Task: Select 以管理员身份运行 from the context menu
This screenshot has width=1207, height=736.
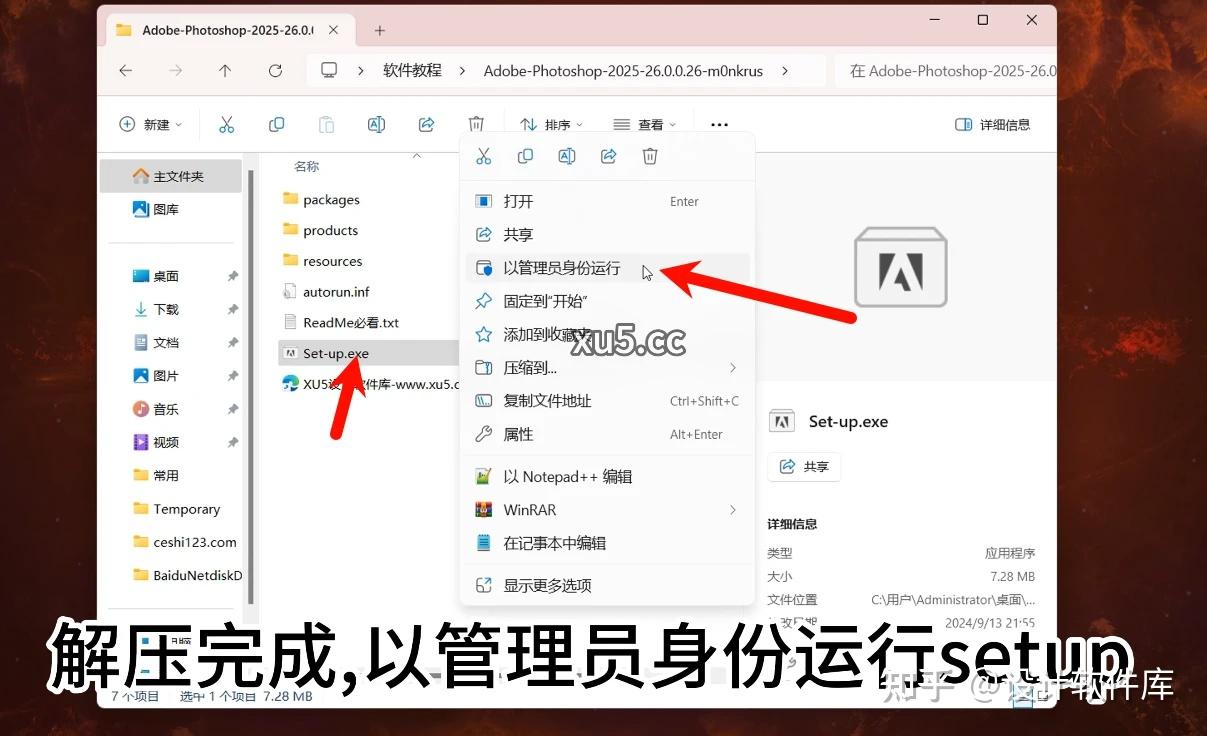Action: click(x=560, y=268)
